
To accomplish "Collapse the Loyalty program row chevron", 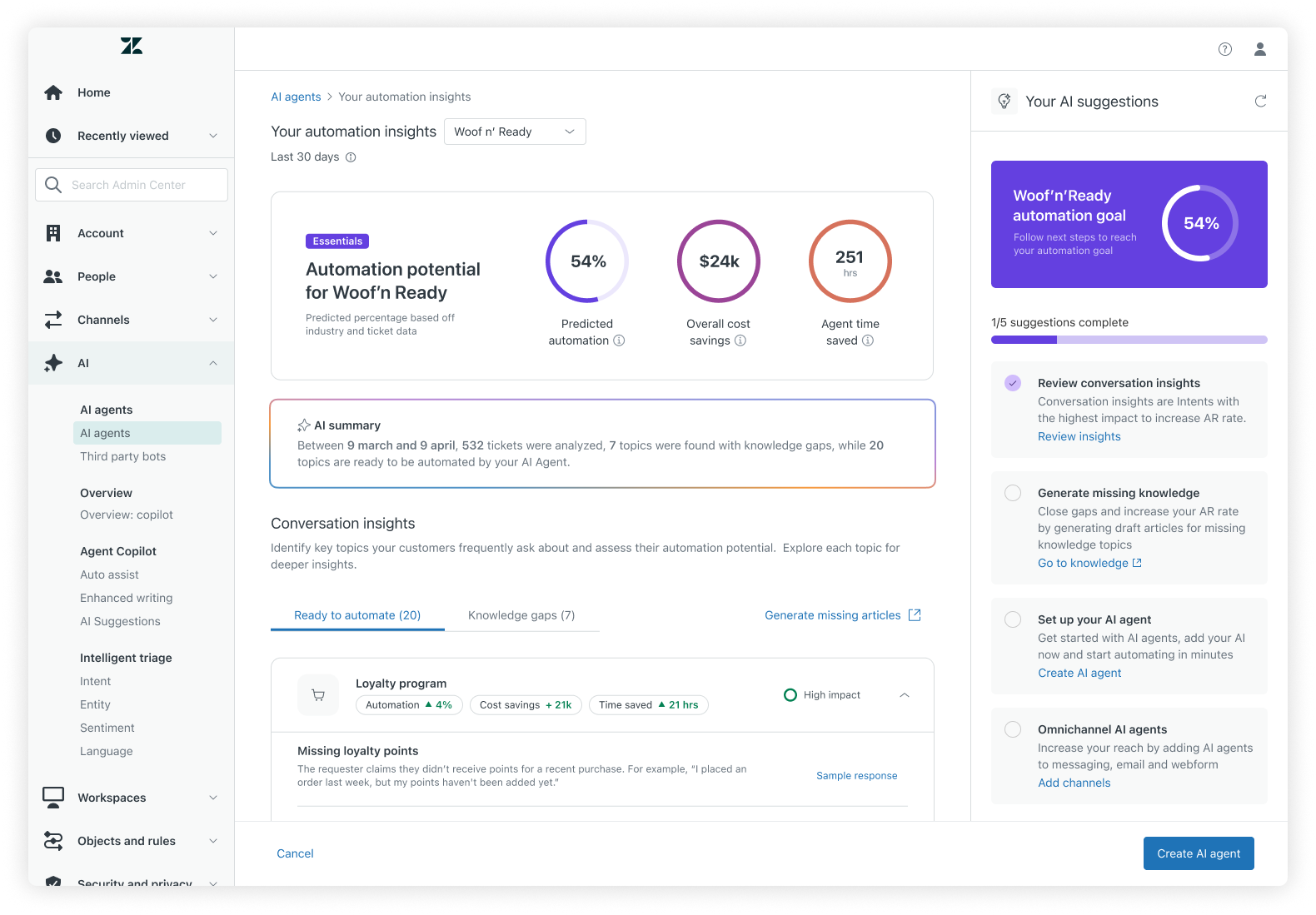I will 905,695.
